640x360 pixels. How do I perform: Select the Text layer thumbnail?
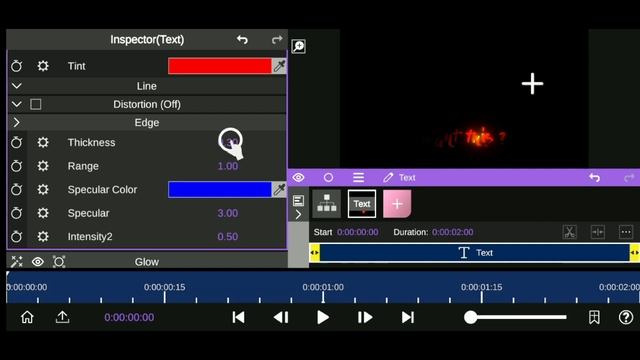(362, 204)
